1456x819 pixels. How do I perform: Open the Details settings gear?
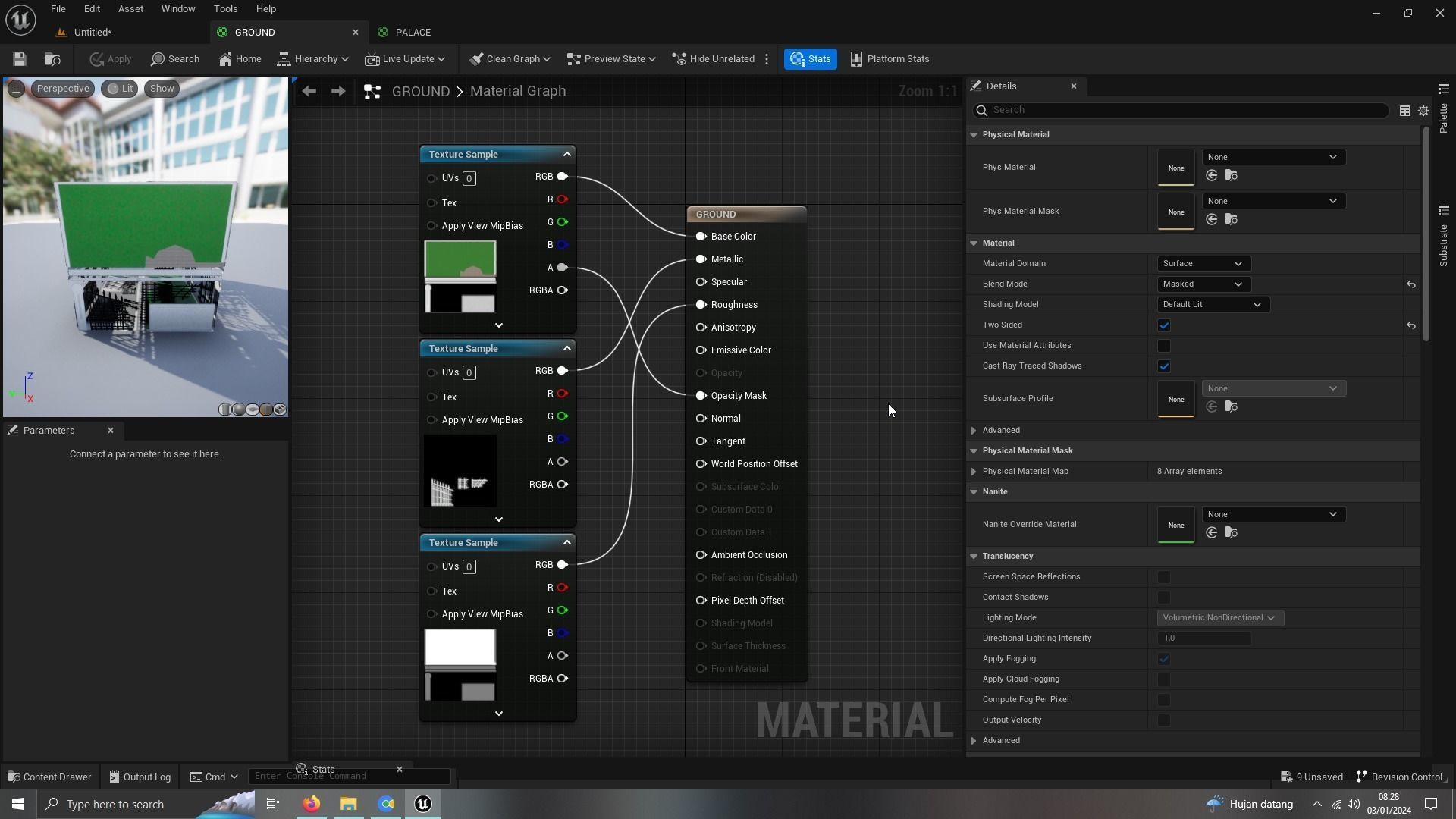(x=1423, y=111)
